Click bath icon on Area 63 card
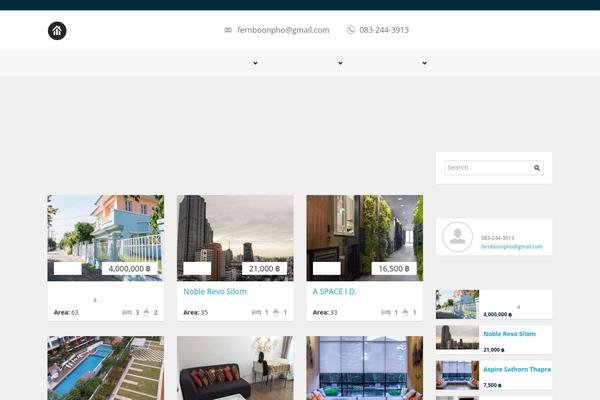 click(x=146, y=313)
